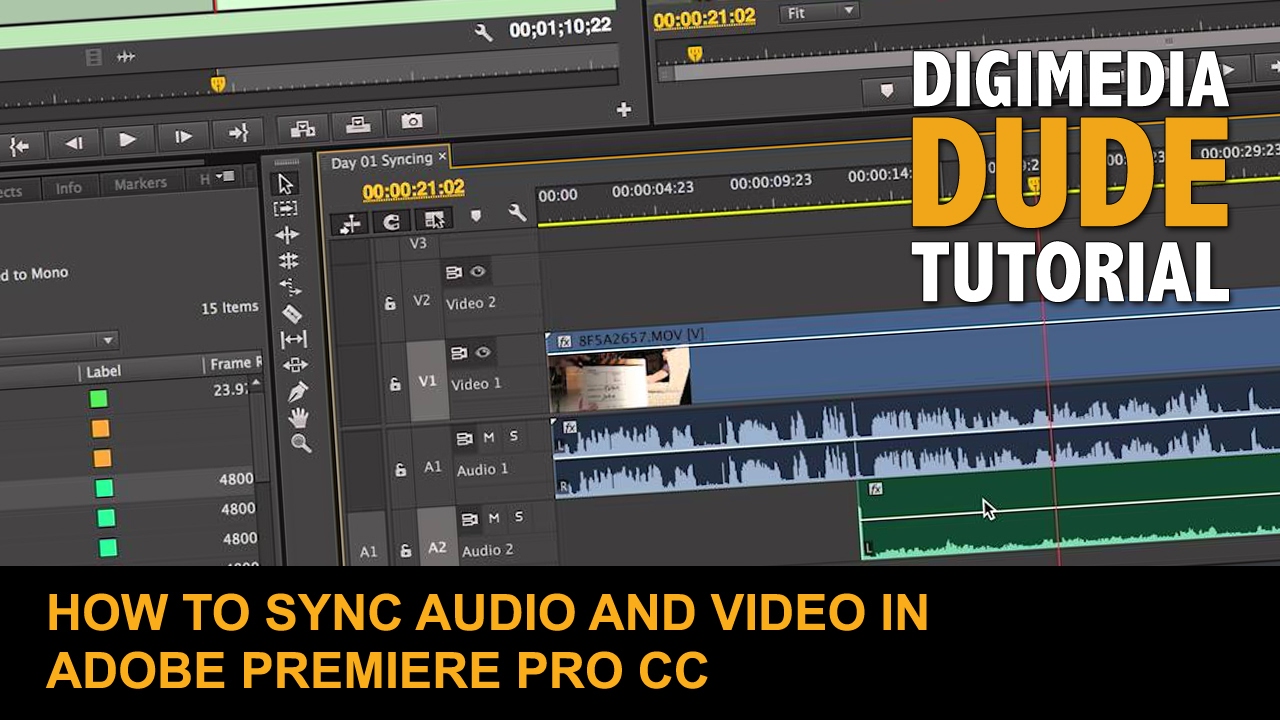Image resolution: width=1280 pixels, height=720 pixels.
Task: Toggle sync lock on Audio 1 track
Action: pyautogui.click(x=464, y=438)
